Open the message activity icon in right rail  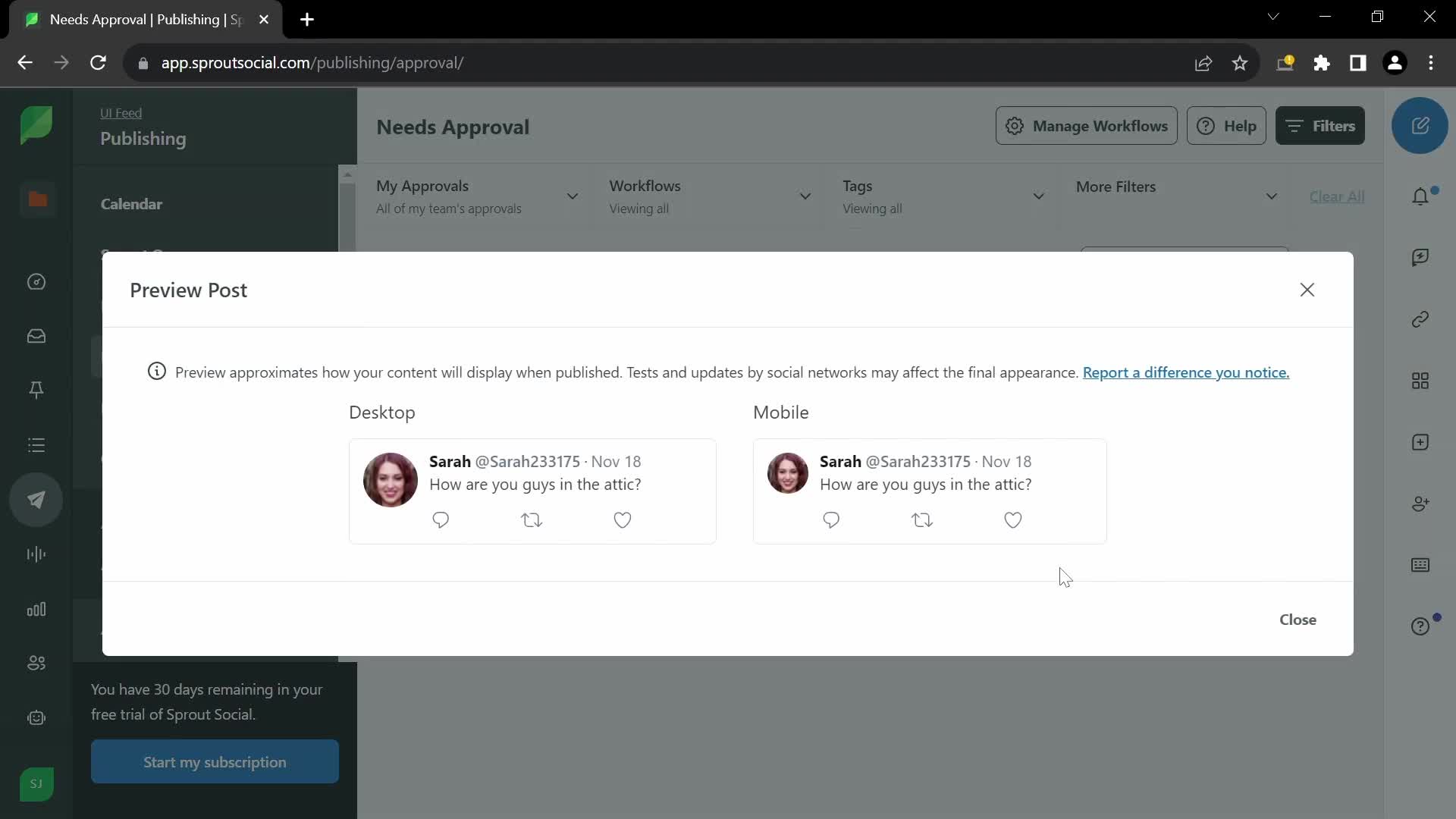pyautogui.click(x=1420, y=258)
